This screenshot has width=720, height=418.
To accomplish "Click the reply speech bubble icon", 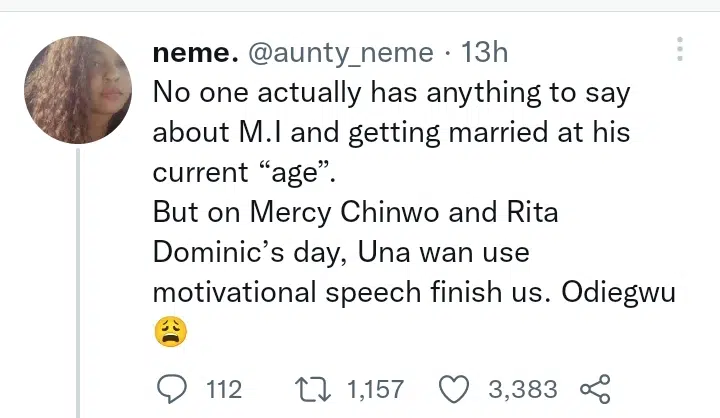I will (173, 388).
